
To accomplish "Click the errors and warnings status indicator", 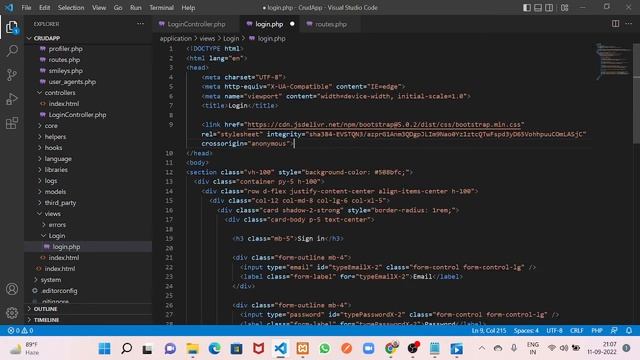I will point(20,330).
